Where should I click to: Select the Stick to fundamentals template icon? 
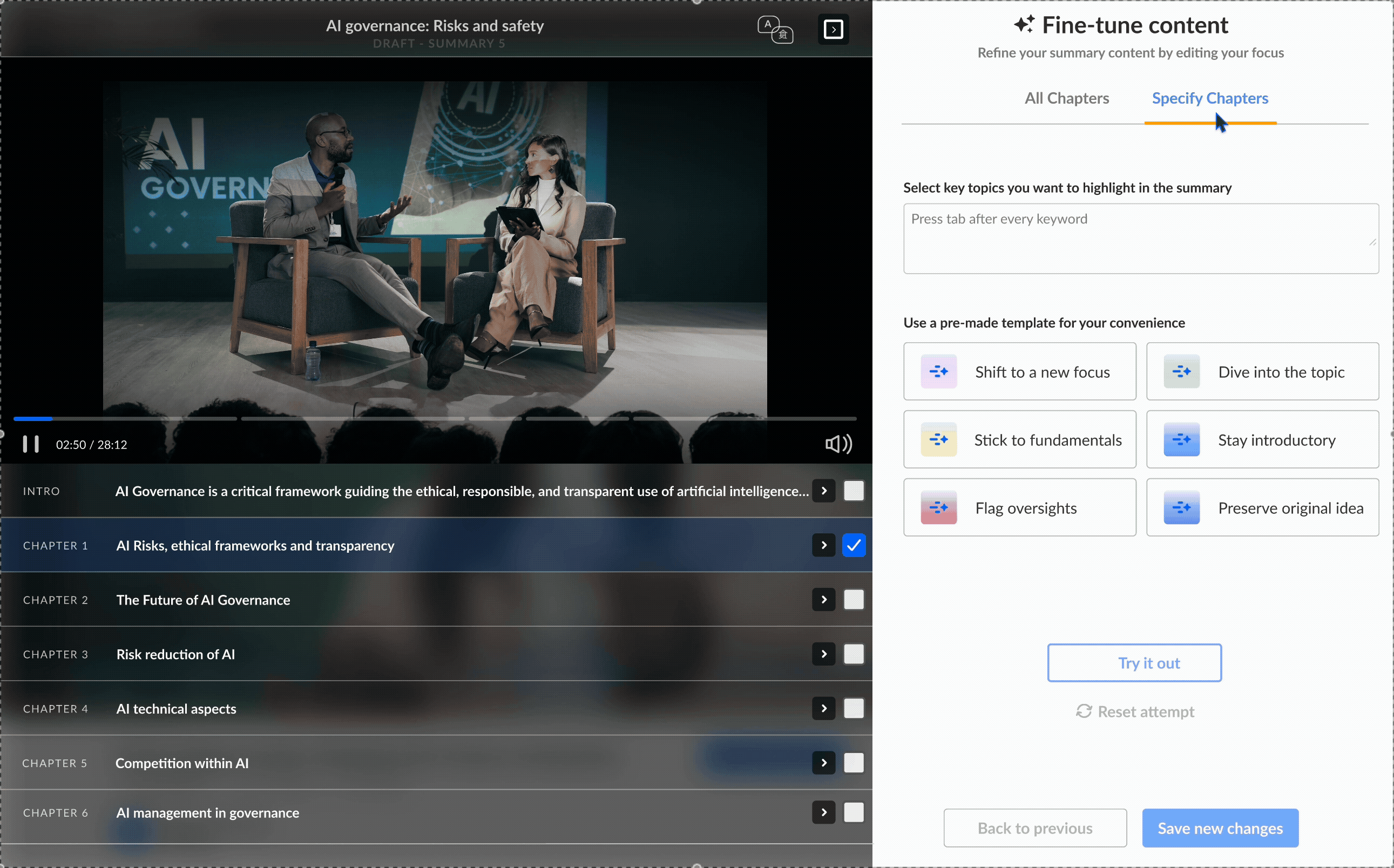click(938, 440)
